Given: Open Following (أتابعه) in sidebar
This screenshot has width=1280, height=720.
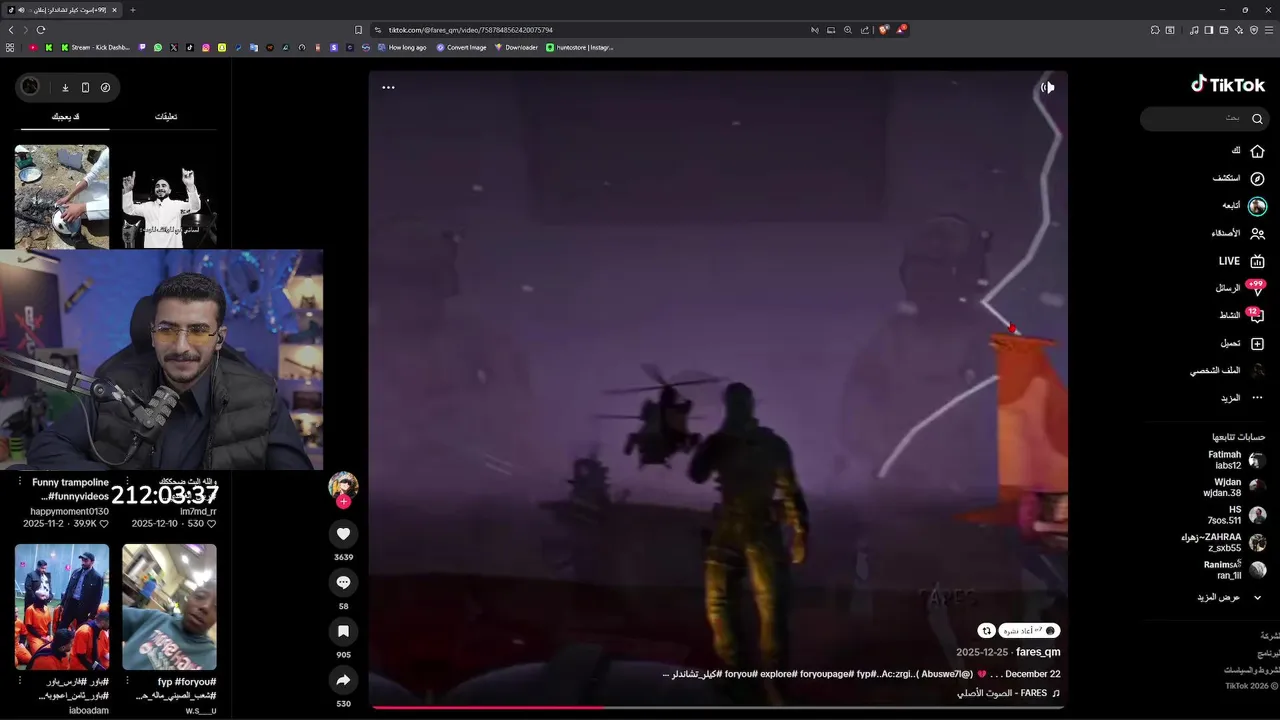Looking at the screenshot, I should (1245, 206).
